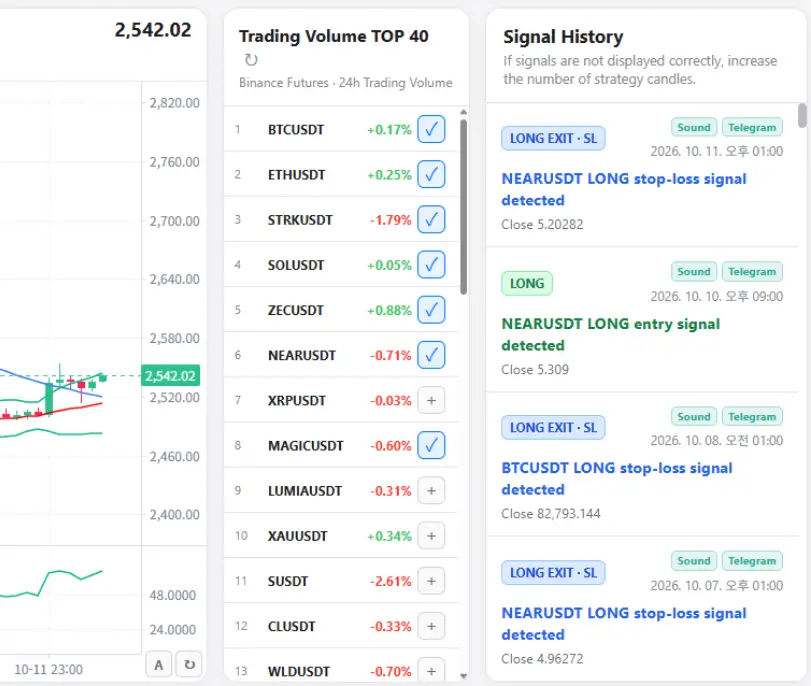Select ETHUSDT symbol in the volume list
The image size is (811, 686).
click(296, 175)
